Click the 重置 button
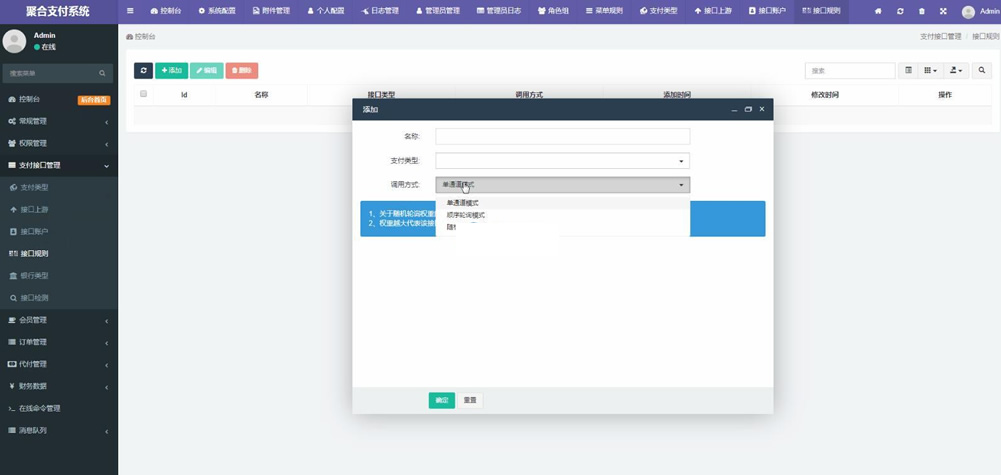The height and width of the screenshot is (475, 1001). (470, 400)
